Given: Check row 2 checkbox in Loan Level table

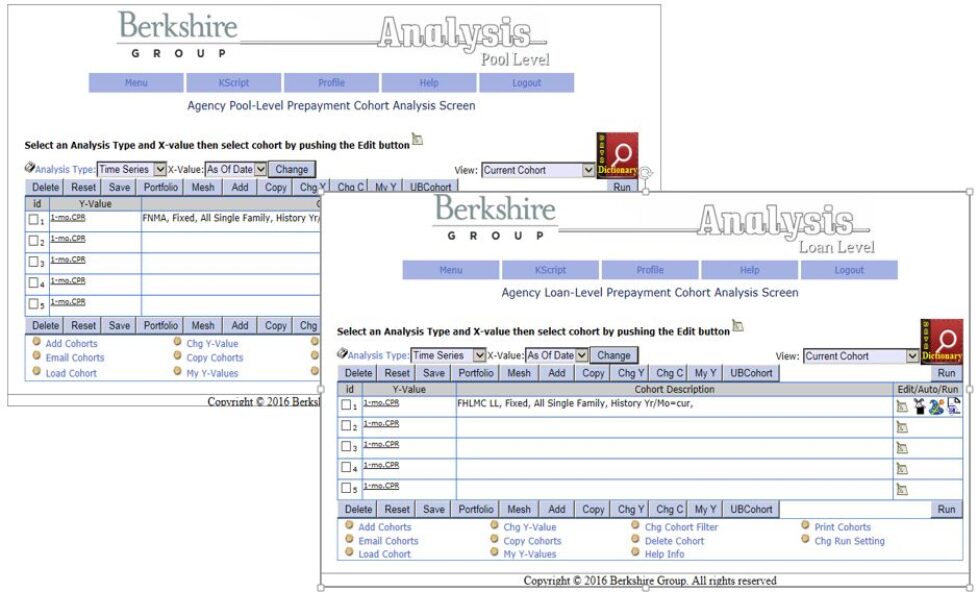Looking at the screenshot, I should tap(346, 425).
